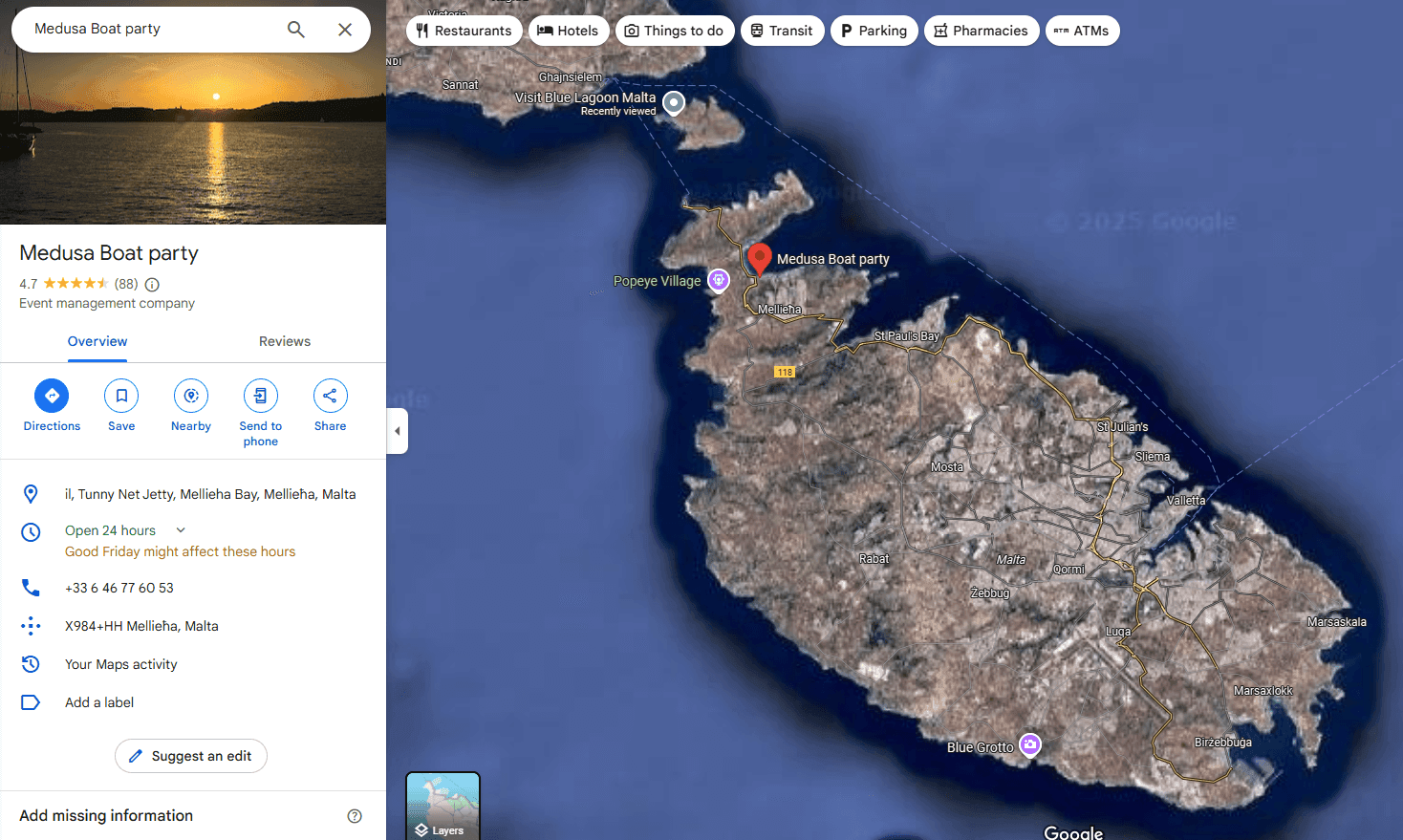Select the Visit Blue Lagoon Malta marker
This screenshot has height=840, width=1403.
tap(674, 102)
